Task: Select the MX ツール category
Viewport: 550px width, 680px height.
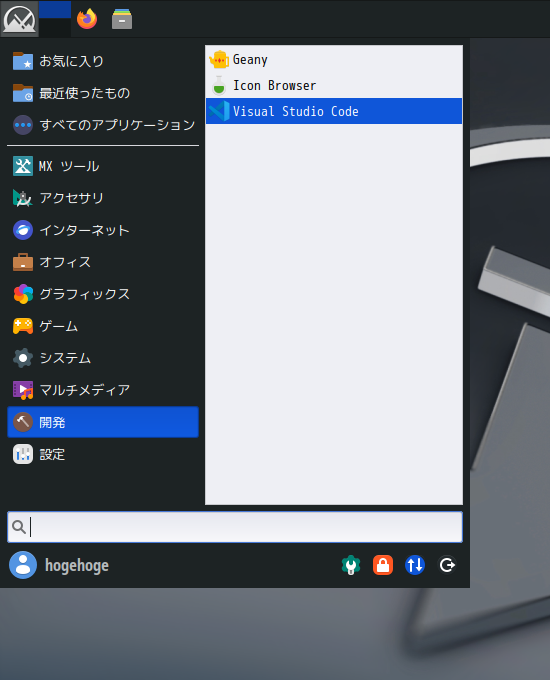Action: (103, 166)
